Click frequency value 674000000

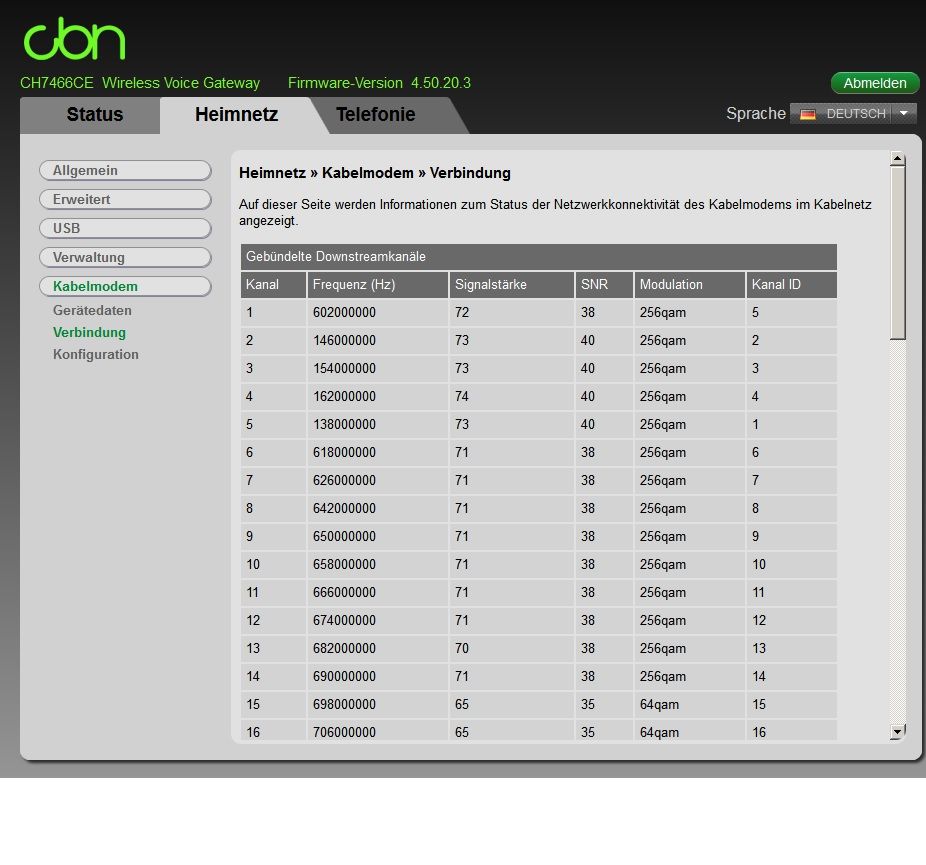(x=344, y=621)
